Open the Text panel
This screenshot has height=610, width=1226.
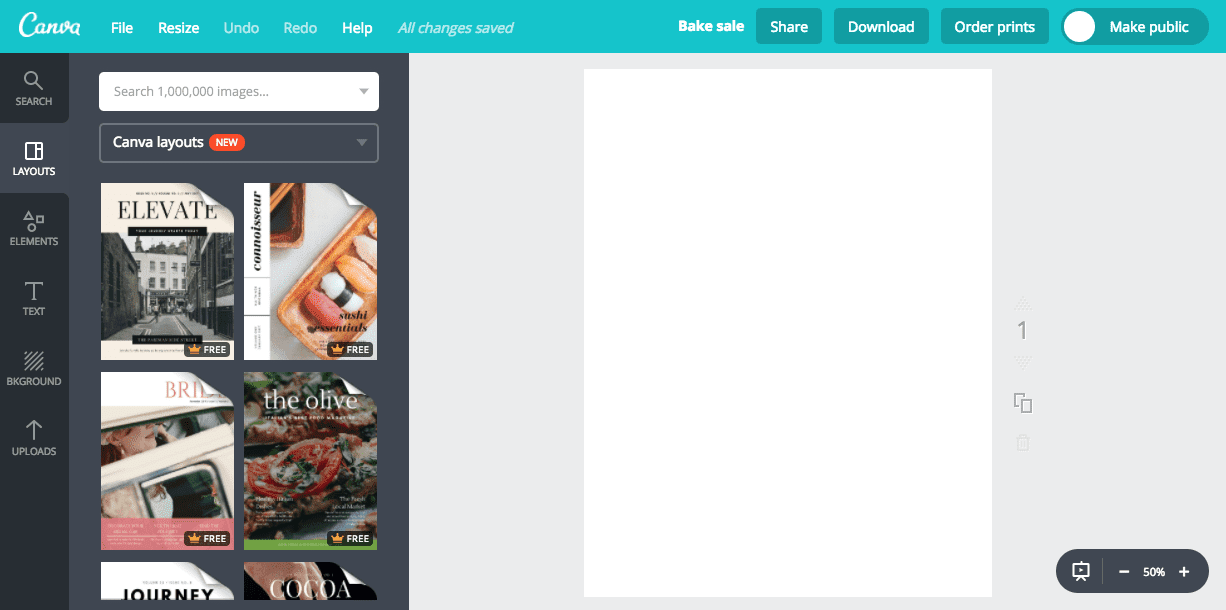pyautogui.click(x=34, y=298)
